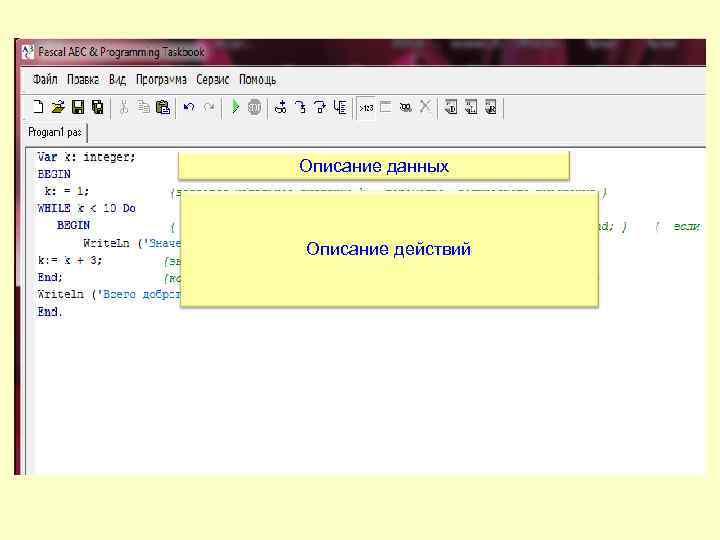The image size is (720, 540).
Task: Undo the last edit
Action: (189, 107)
